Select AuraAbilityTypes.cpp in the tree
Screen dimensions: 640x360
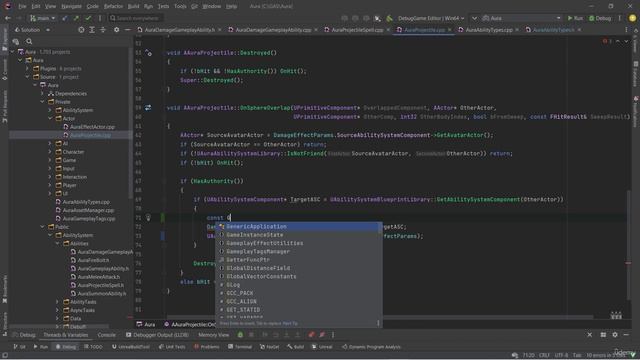(x=86, y=202)
